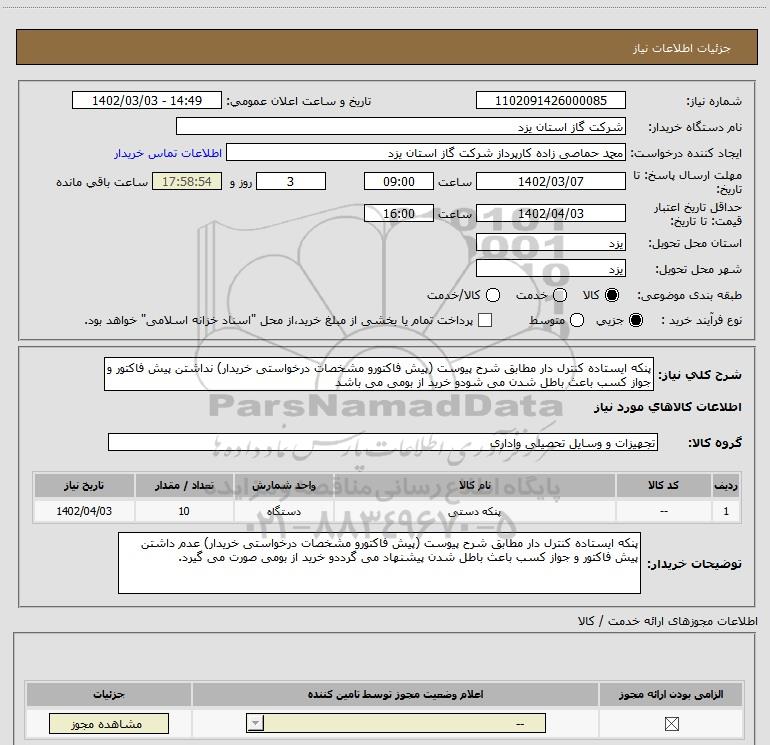The height and width of the screenshot is (745, 770).
Task: Click the کد کالا column header
Action: tap(663, 485)
